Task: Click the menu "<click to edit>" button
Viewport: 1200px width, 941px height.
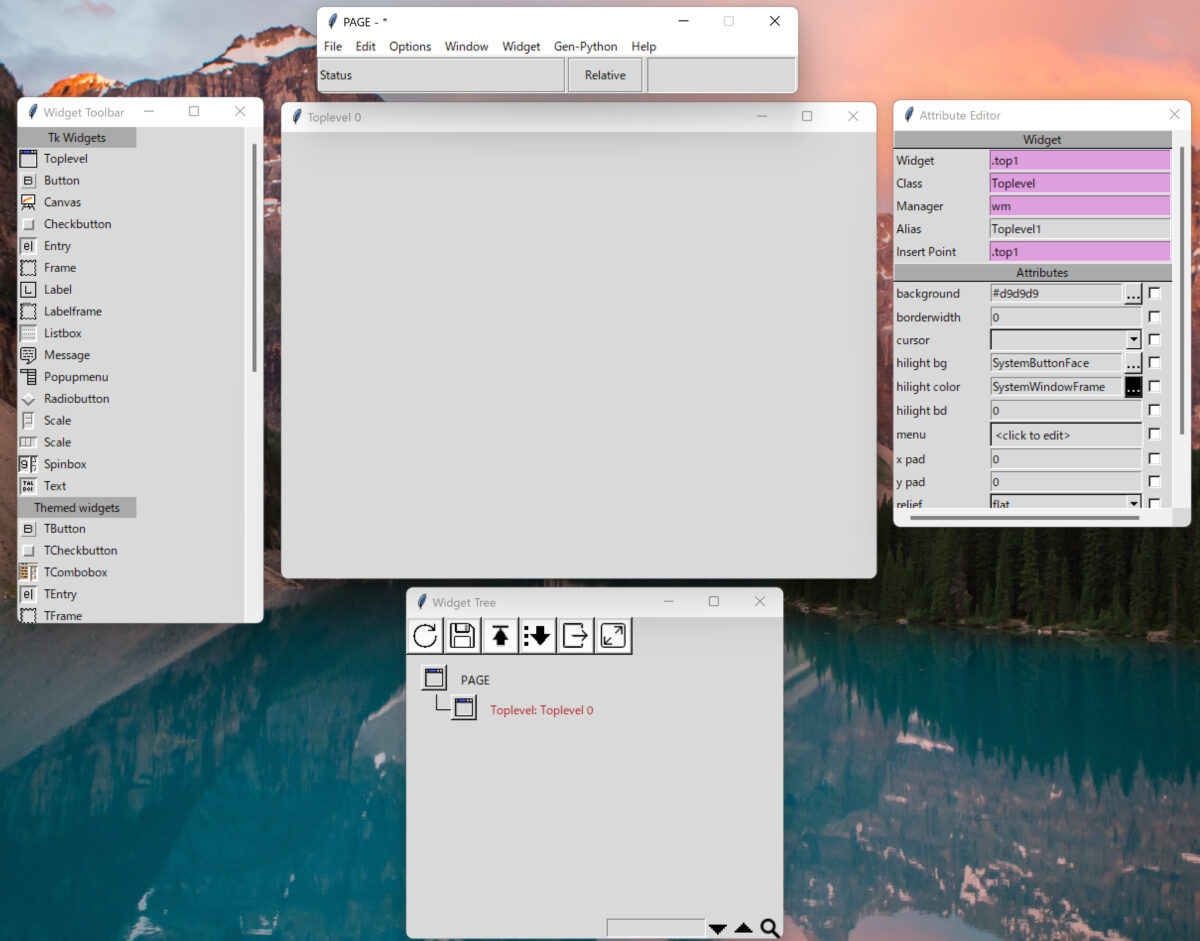Action: coord(1065,435)
